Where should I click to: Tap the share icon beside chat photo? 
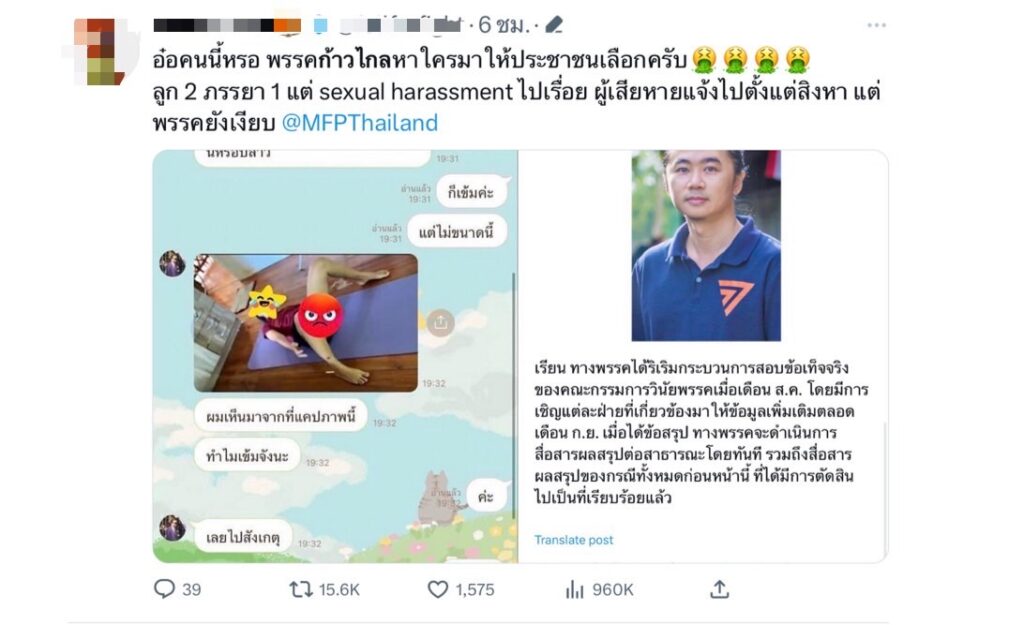pyautogui.click(x=440, y=323)
